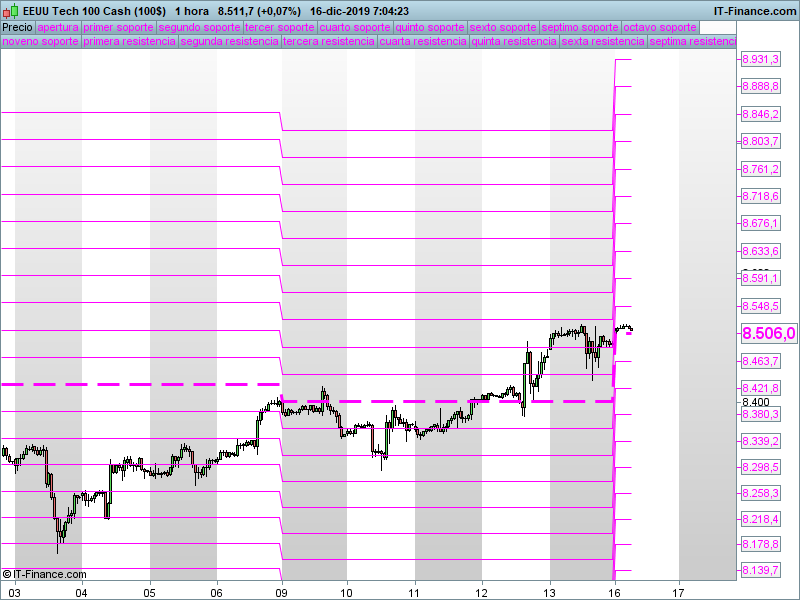Screen dimensions: 800x600
Task: Click the EEUU Tech 100 Cash instrument name
Action: [94, 11]
